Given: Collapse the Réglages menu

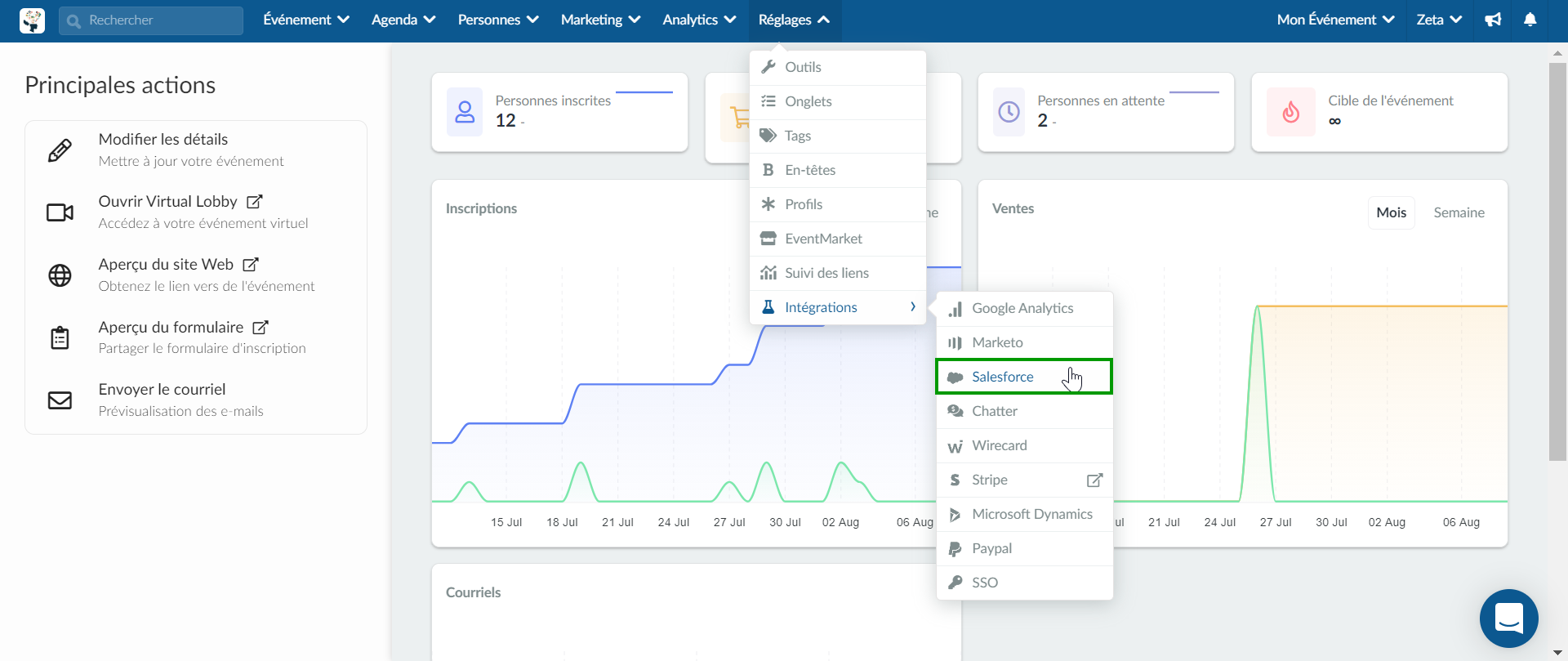Looking at the screenshot, I should pyautogui.click(x=795, y=20).
